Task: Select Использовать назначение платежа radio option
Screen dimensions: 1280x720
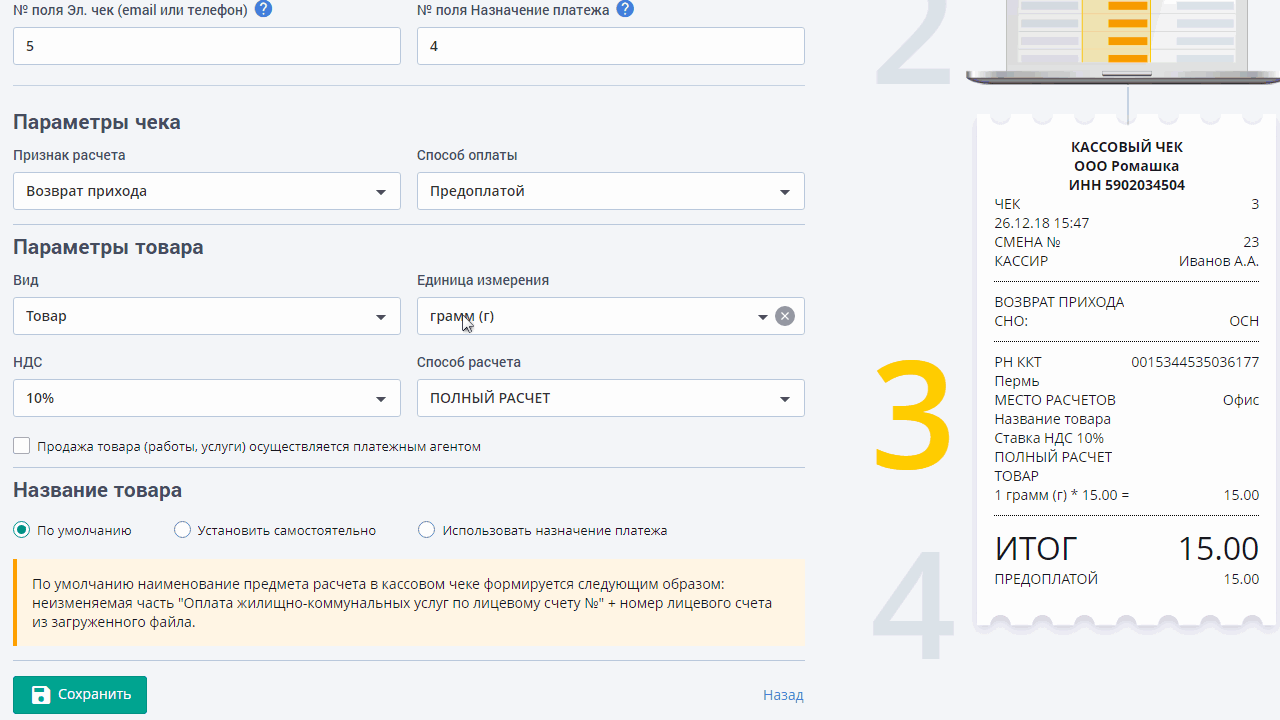Action: (x=427, y=530)
